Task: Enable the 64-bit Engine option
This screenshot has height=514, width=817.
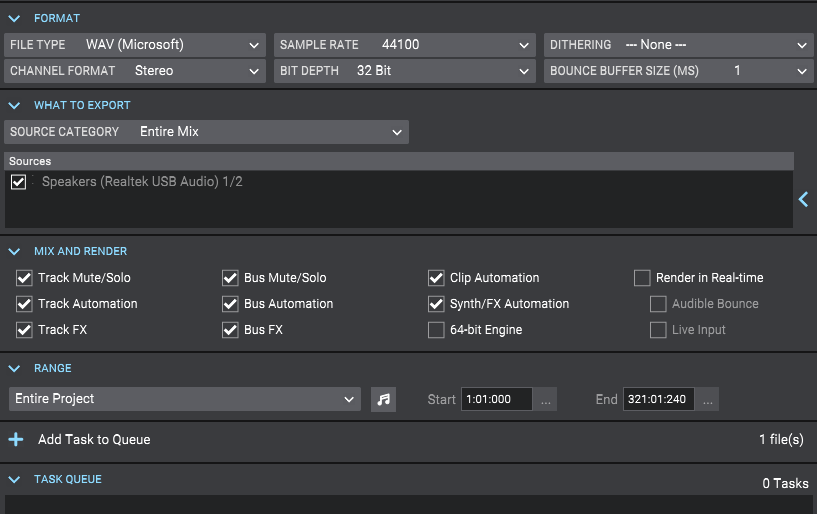Action: [436, 330]
